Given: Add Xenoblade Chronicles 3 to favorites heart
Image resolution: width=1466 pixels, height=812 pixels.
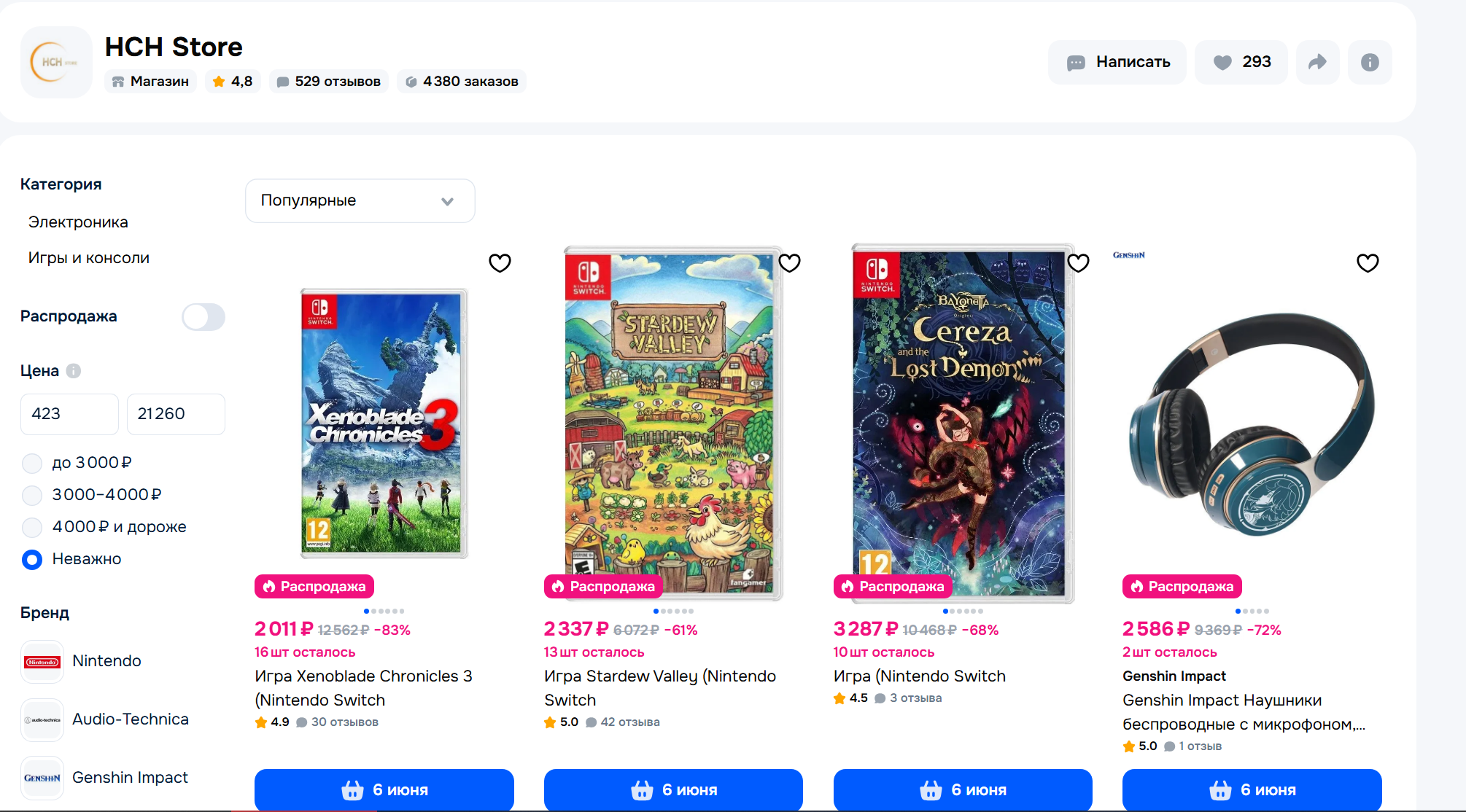Looking at the screenshot, I should point(500,263).
